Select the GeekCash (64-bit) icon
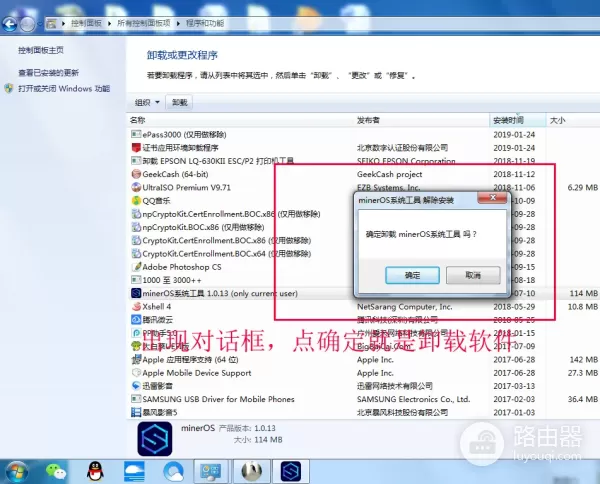 (136, 174)
